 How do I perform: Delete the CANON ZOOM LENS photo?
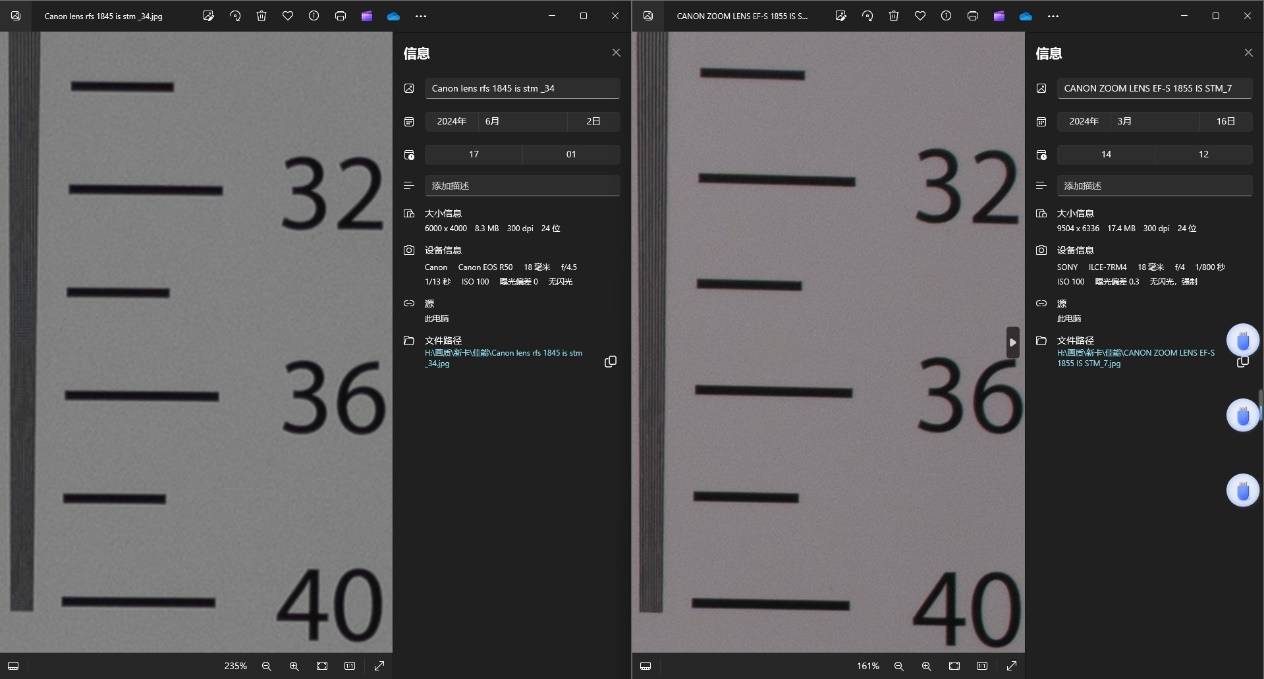(x=893, y=16)
